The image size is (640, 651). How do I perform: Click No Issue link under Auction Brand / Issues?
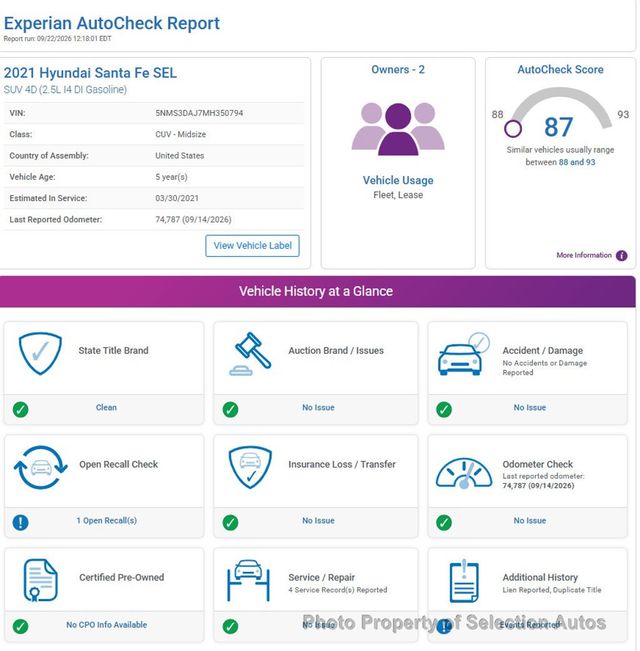(318, 407)
